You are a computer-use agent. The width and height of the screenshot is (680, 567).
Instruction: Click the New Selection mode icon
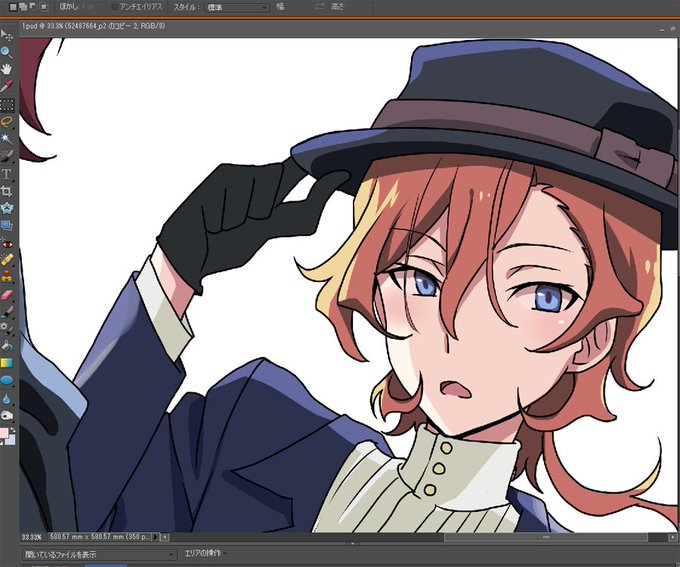pyautogui.click(x=13, y=7)
